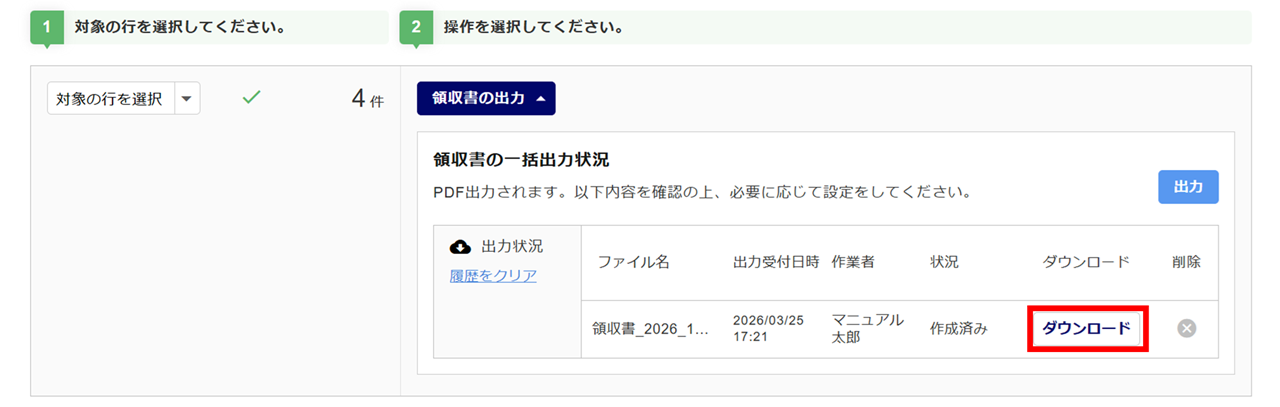Click the delete X icon for the receipt file
The height and width of the screenshot is (407, 1280).
click(x=1186, y=328)
